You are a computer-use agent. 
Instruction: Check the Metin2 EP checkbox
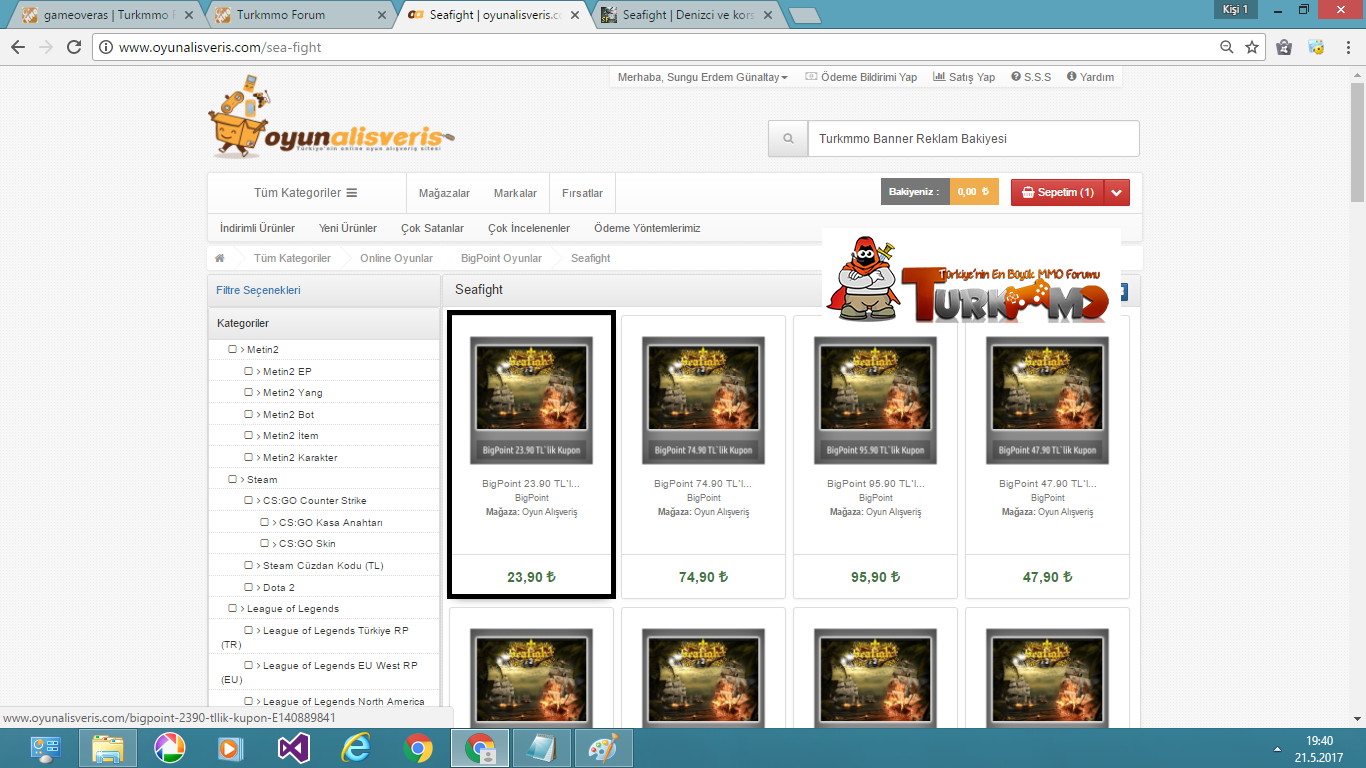[x=249, y=371]
